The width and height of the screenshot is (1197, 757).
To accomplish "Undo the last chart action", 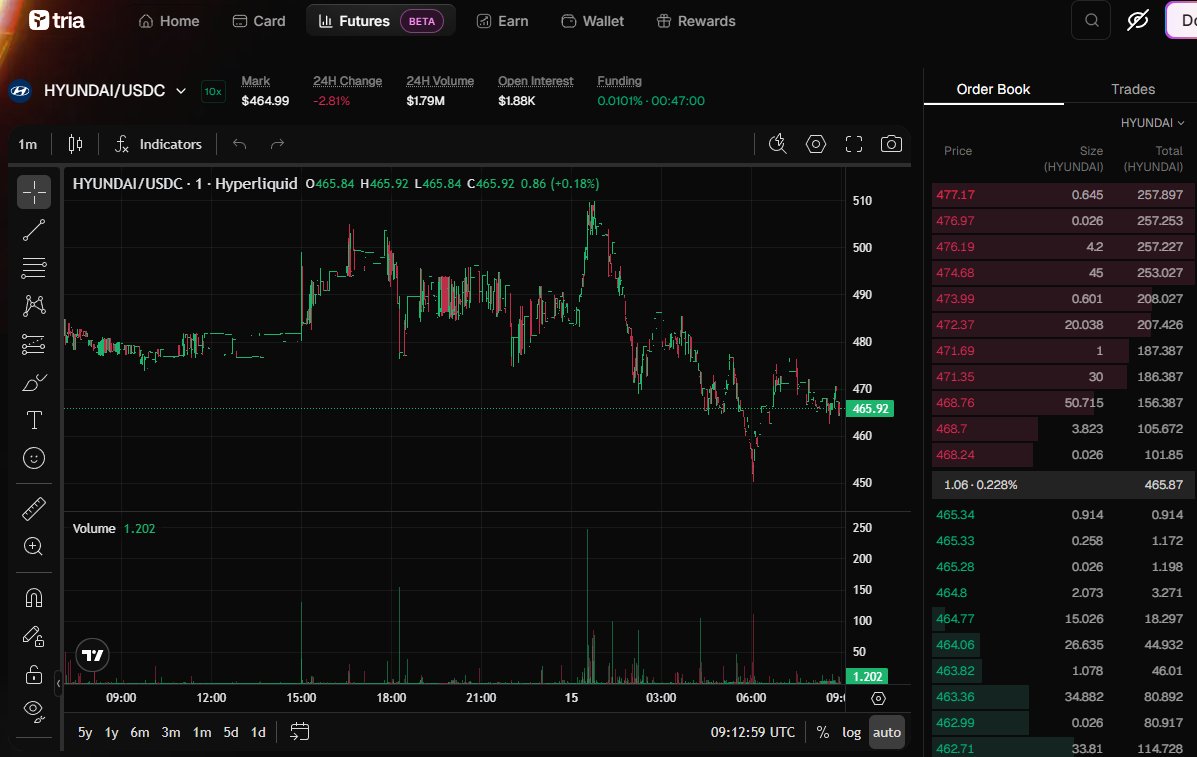I will pos(240,144).
